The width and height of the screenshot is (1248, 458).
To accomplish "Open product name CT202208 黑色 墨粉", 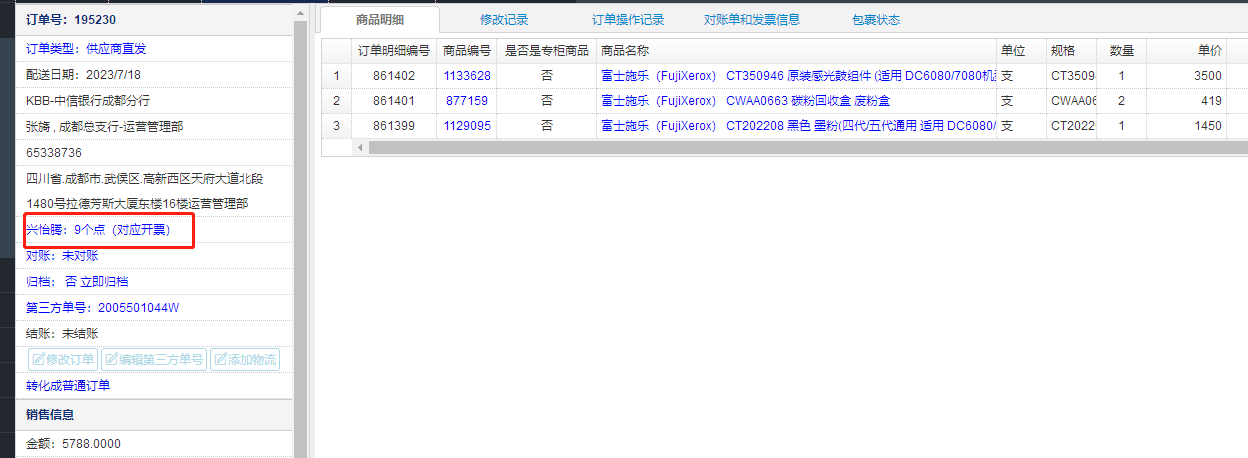I will [x=798, y=126].
